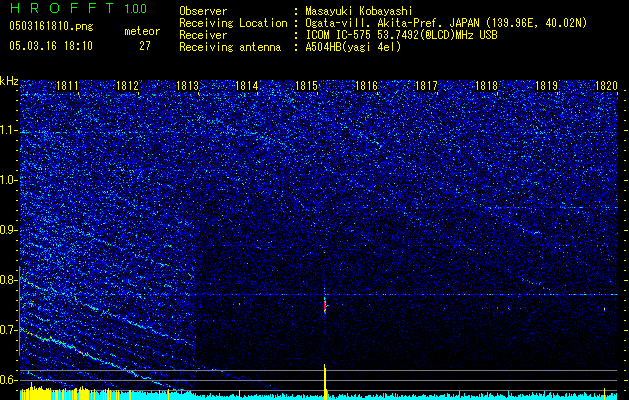Click the 0.6 kHz frequency label

[9, 380]
